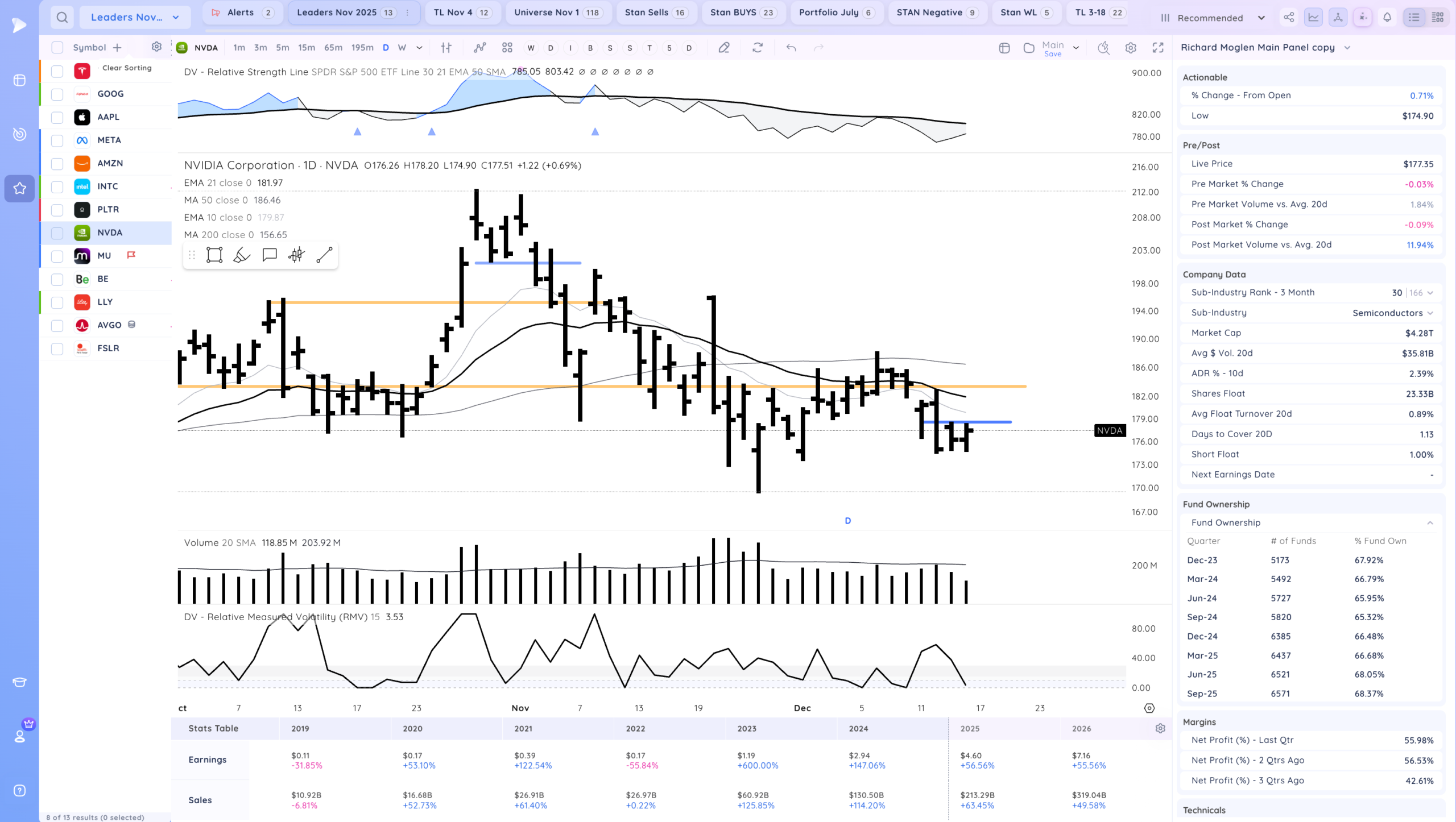Click the undo arrow icon
The image size is (1456, 822).
pos(791,48)
